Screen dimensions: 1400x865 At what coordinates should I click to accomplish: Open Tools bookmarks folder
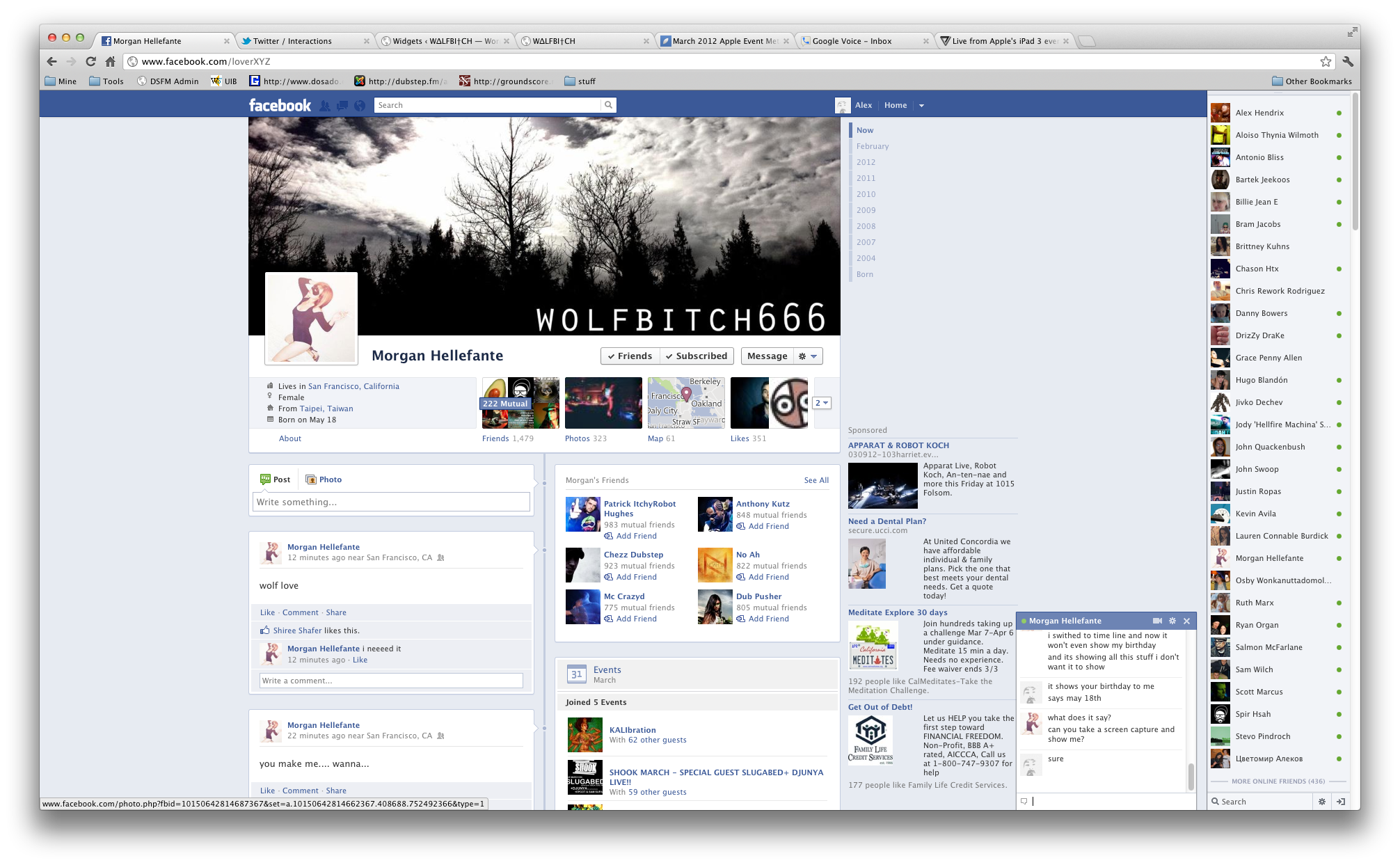click(106, 81)
